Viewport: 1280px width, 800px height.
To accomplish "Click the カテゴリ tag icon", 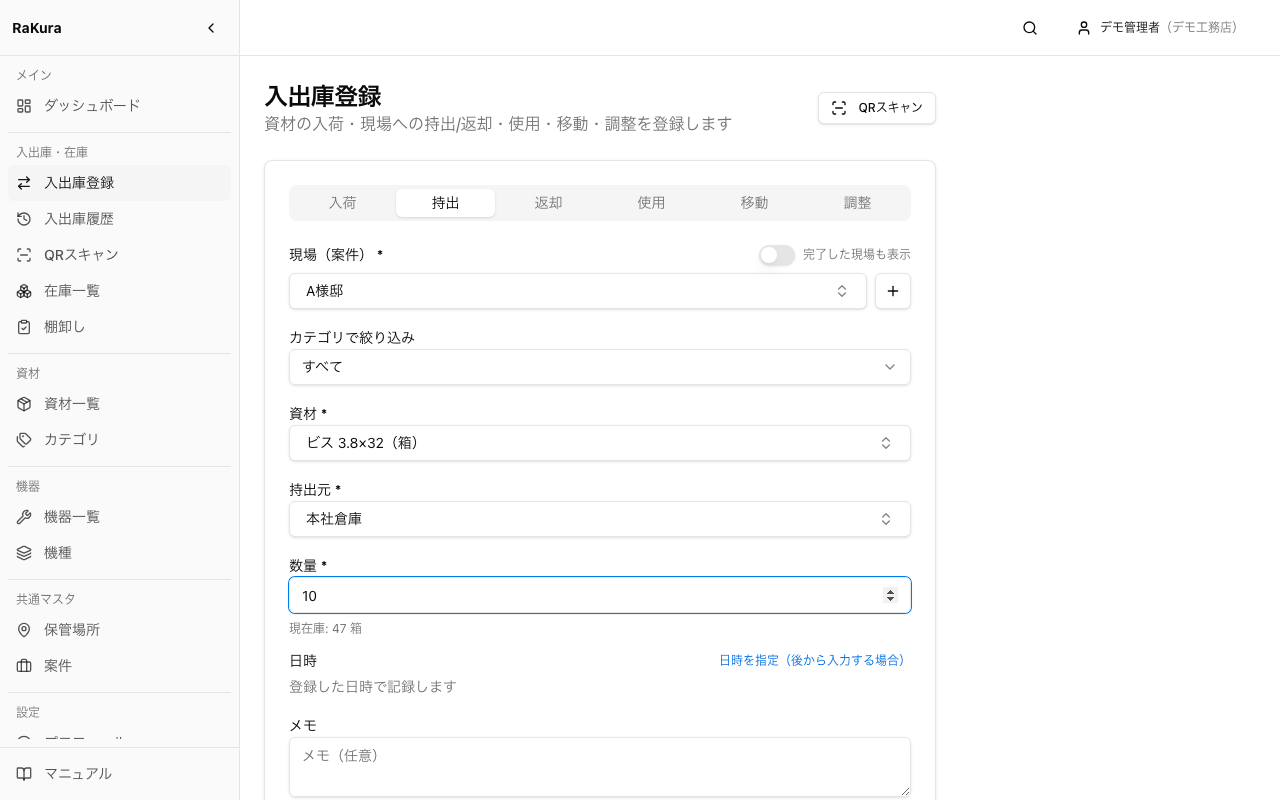I will click(x=24, y=440).
